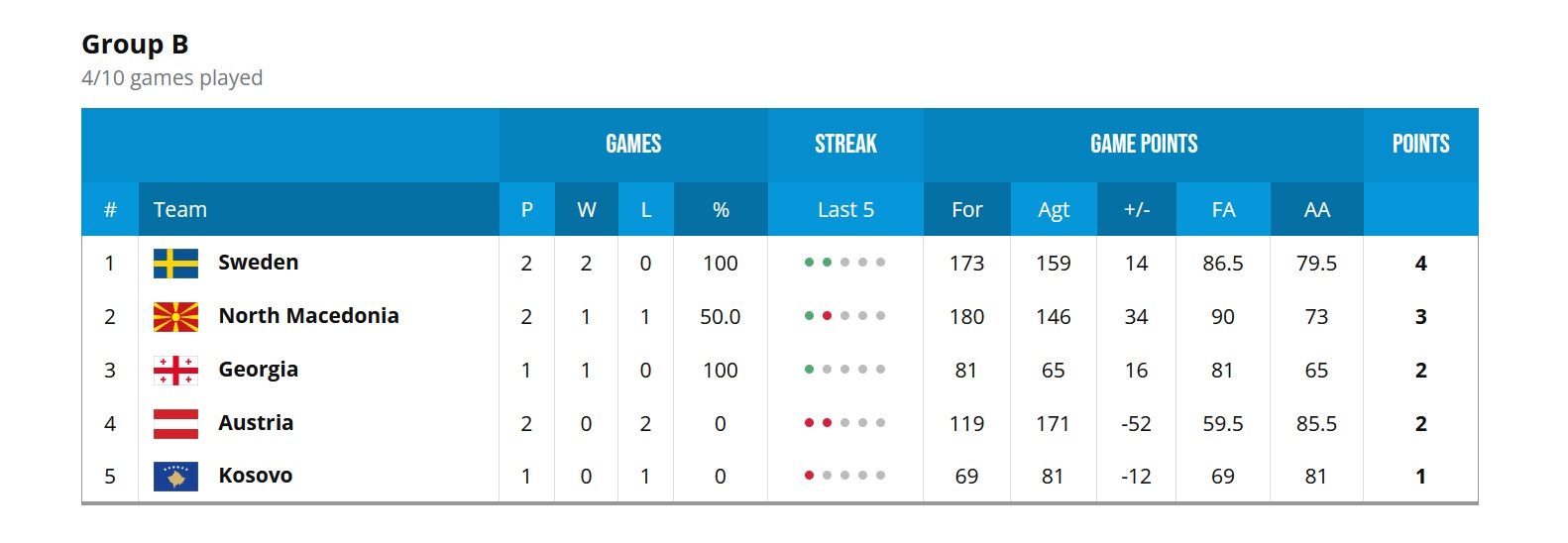Image resolution: width=1568 pixels, height=543 pixels.
Task: Select the Kosovo team name
Action: 255,476
